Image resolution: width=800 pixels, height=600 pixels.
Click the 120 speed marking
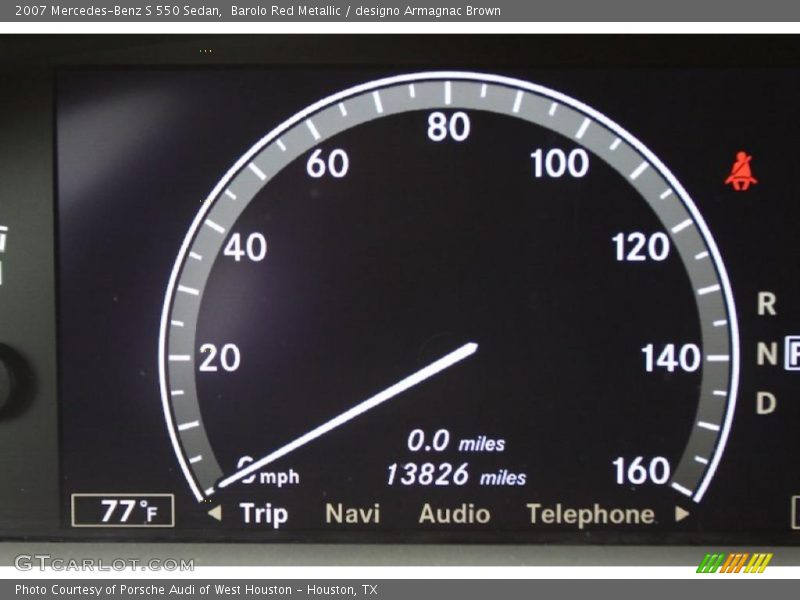point(641,247)
